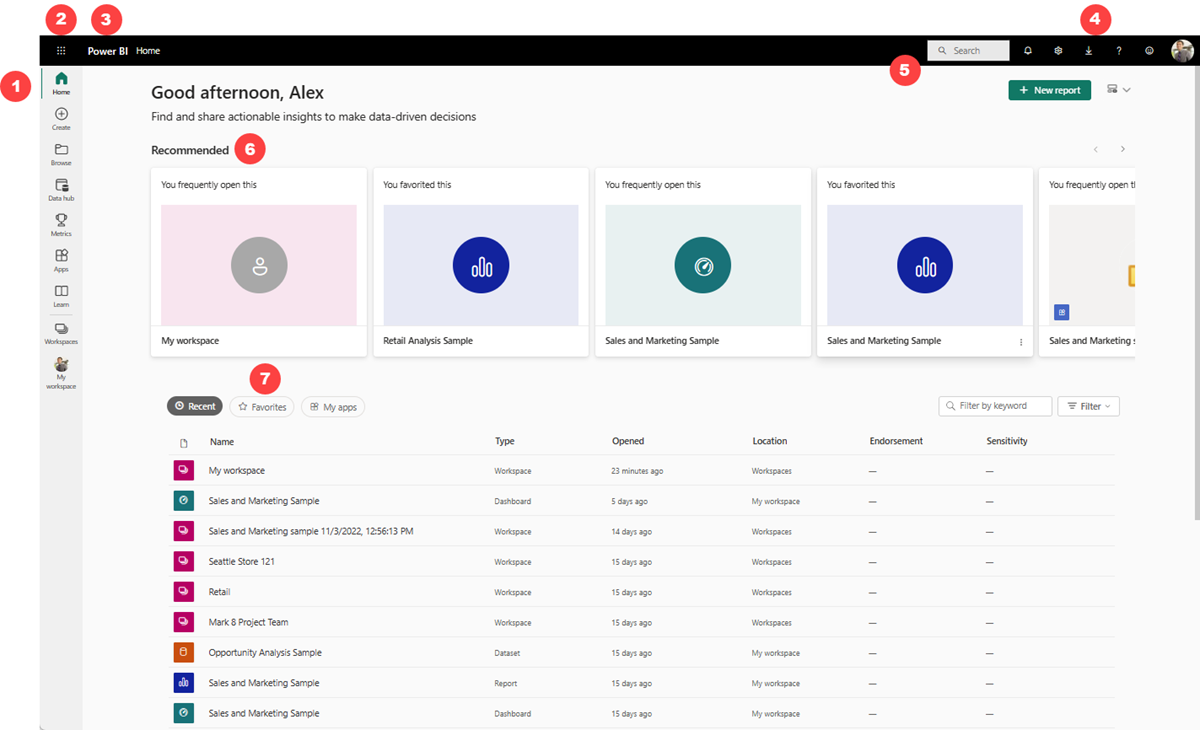Show previous recommended items with the left arrow
Screen dimensions: 1200x730
1096,149
